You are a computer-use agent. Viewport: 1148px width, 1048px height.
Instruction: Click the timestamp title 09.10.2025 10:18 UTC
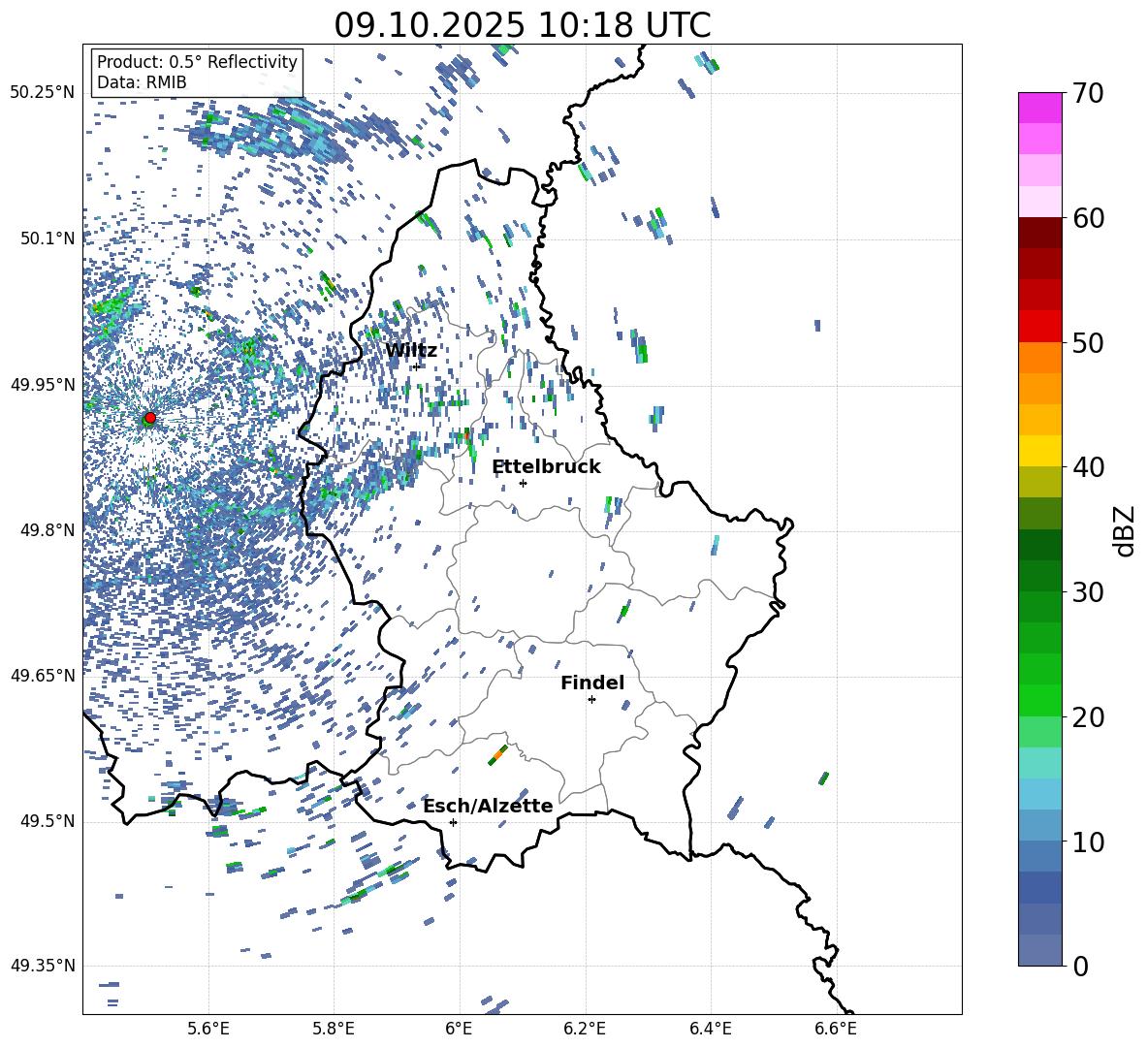click(x=522, y=25)
